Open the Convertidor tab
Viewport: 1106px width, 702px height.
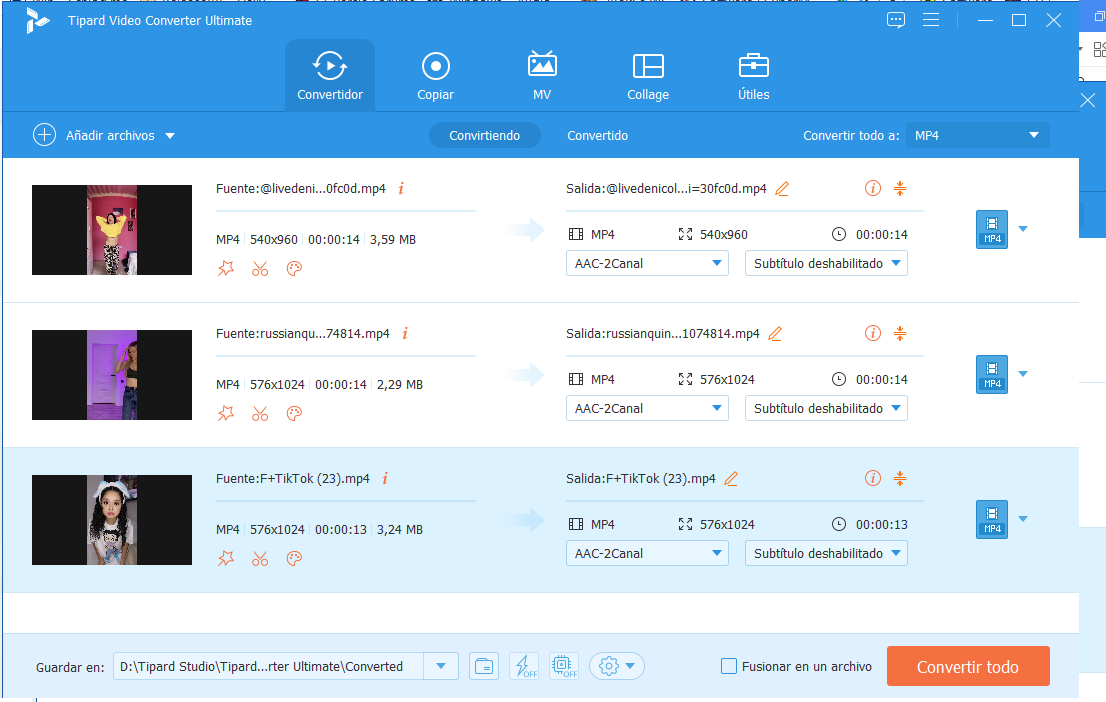(x=329, y=75)
